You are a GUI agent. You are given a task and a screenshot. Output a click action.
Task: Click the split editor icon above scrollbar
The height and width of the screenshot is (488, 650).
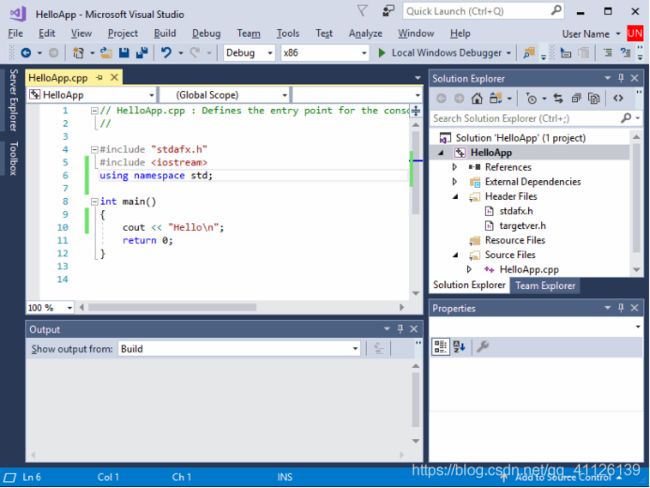tap(416, 111)
